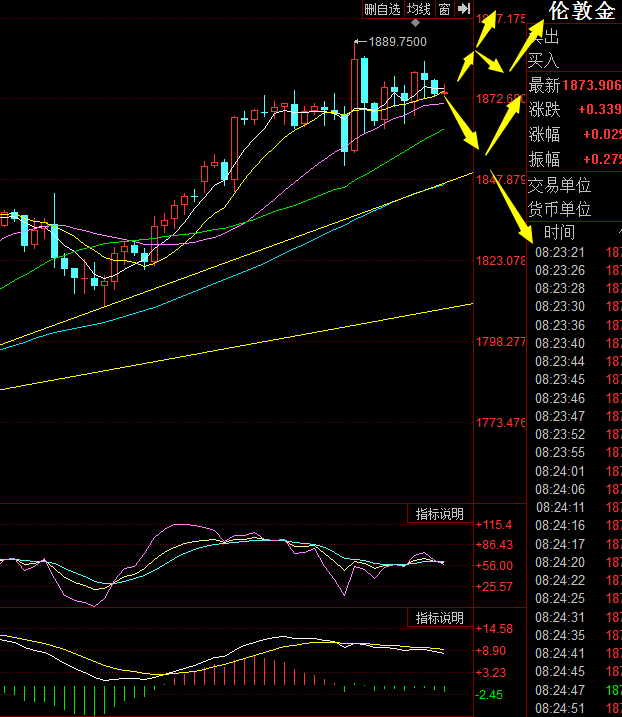Click the 买入 row in quote panel
Screen dimensions: 622x717
pos(574,60)
